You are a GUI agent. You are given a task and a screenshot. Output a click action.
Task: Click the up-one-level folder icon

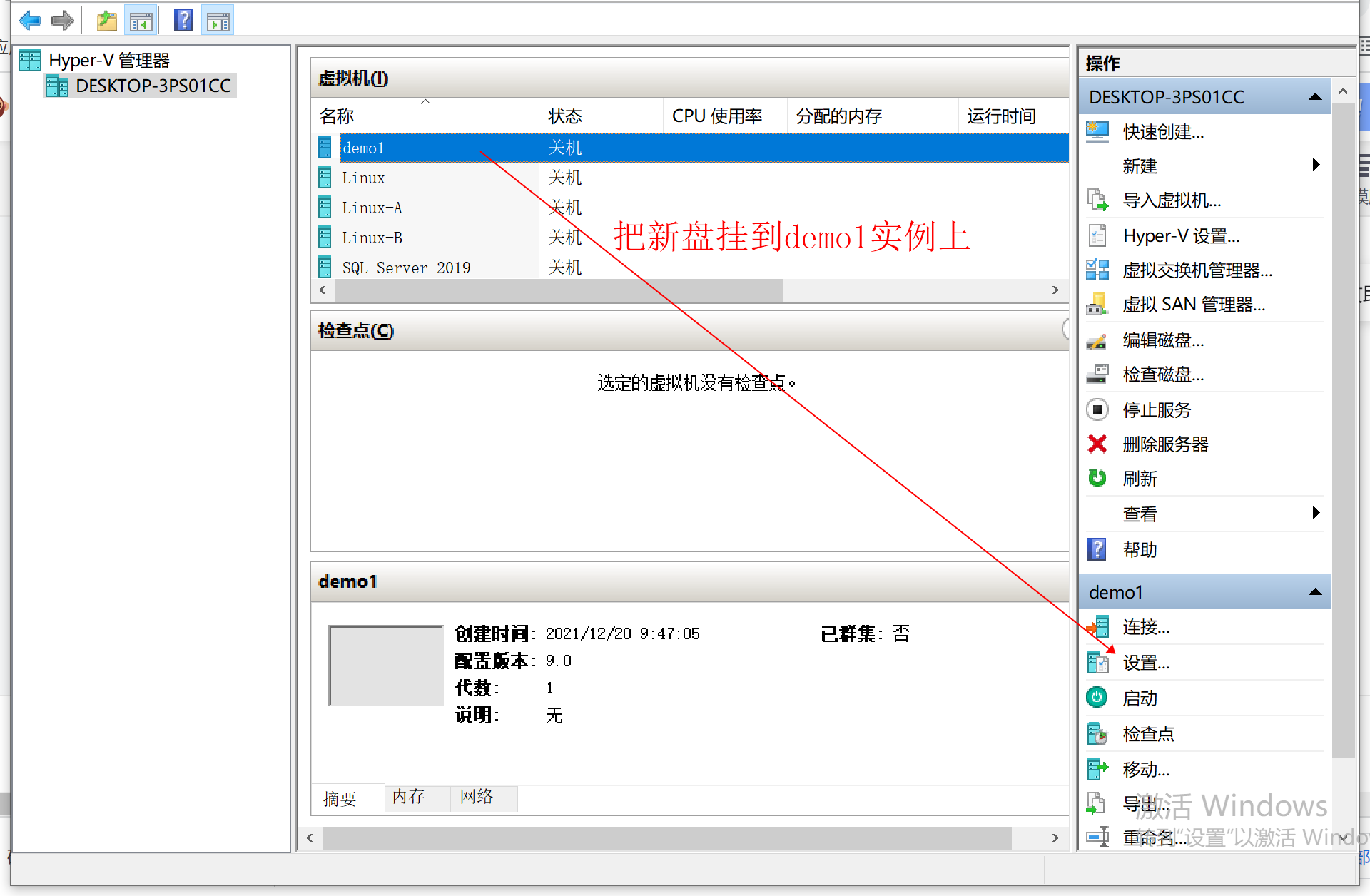click(x=107, y=21)
